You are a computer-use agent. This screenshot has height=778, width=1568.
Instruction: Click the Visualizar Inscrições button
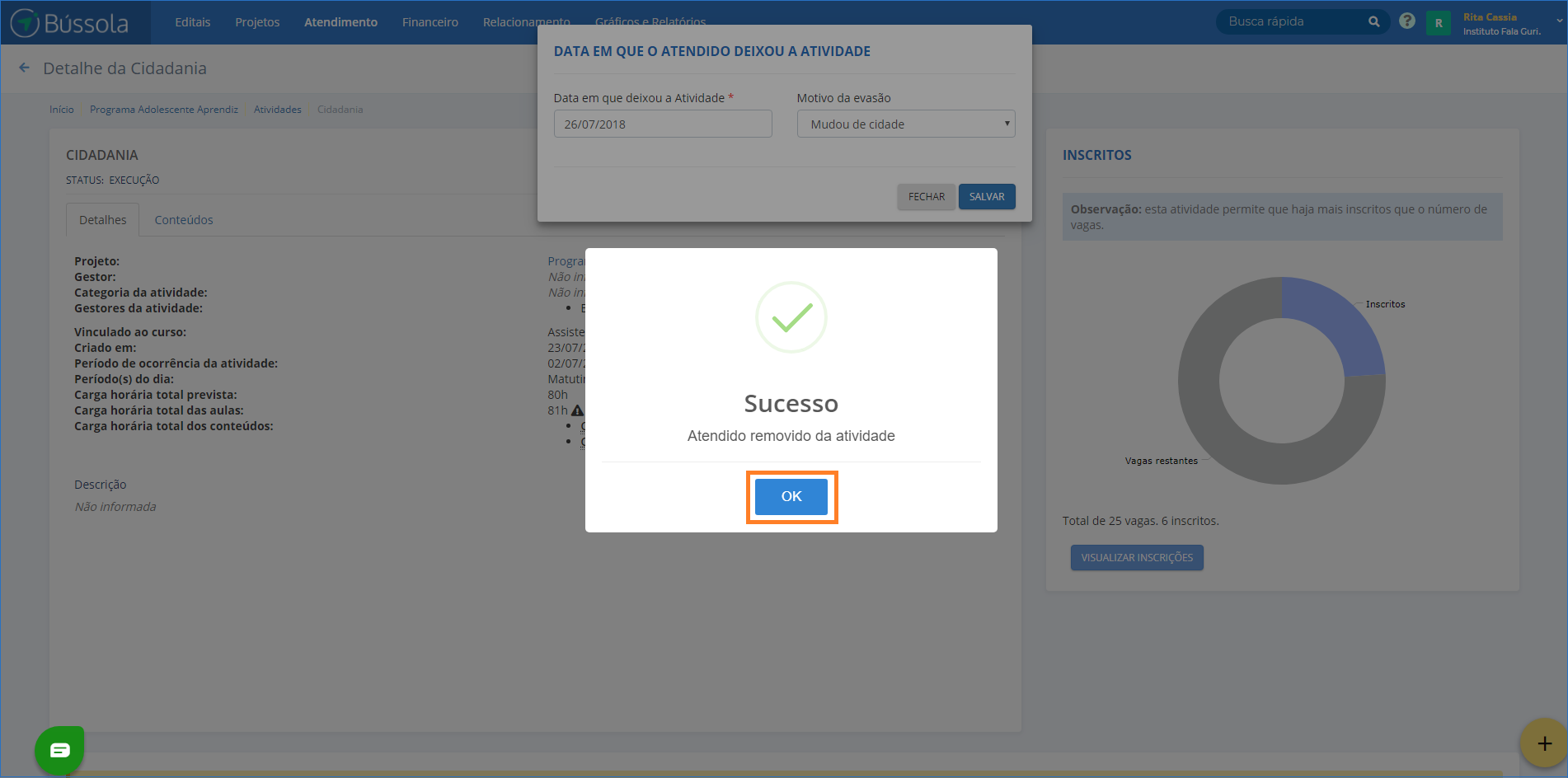pos(1136,558)
